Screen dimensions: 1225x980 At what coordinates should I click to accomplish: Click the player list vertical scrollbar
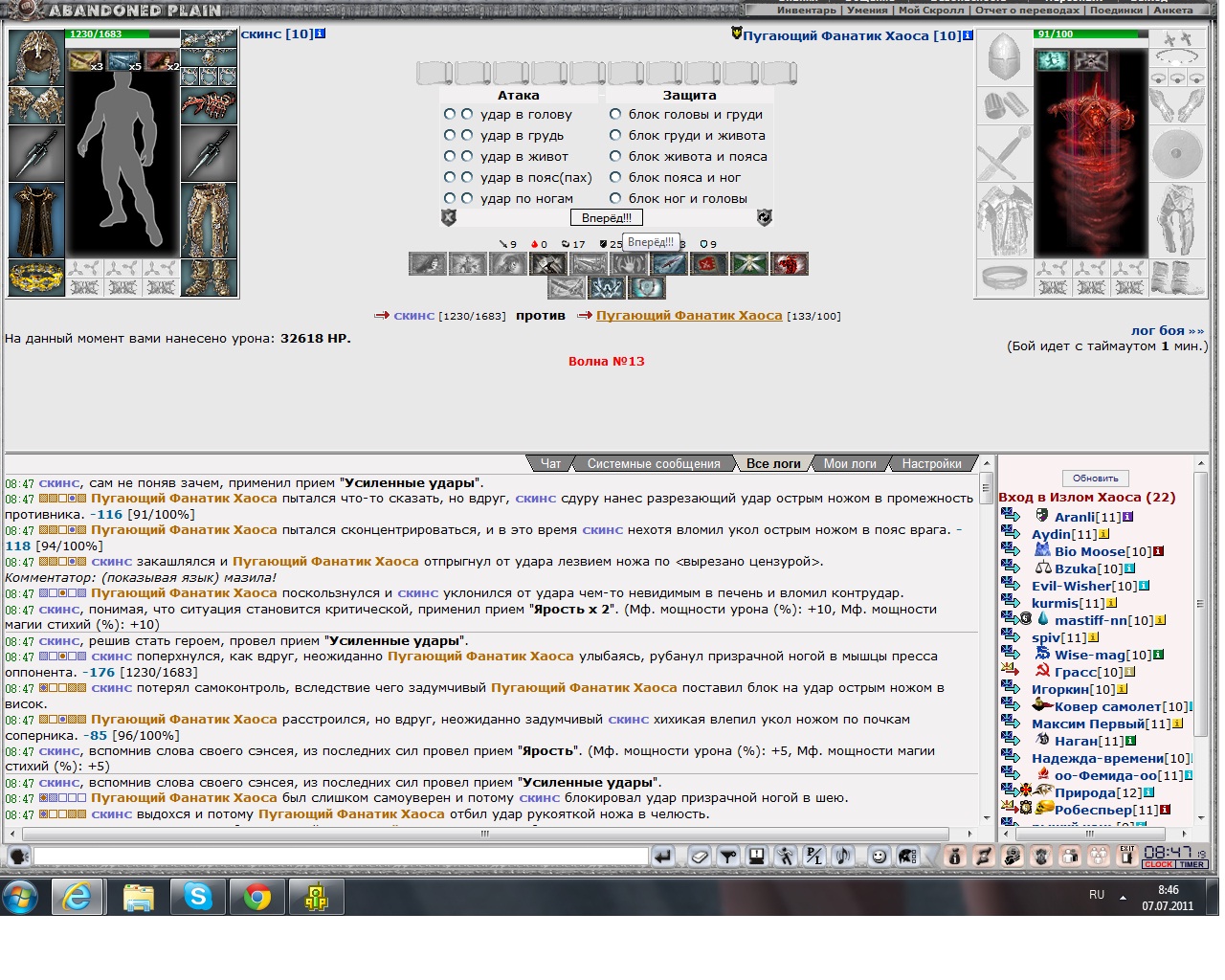[1200, 604]
